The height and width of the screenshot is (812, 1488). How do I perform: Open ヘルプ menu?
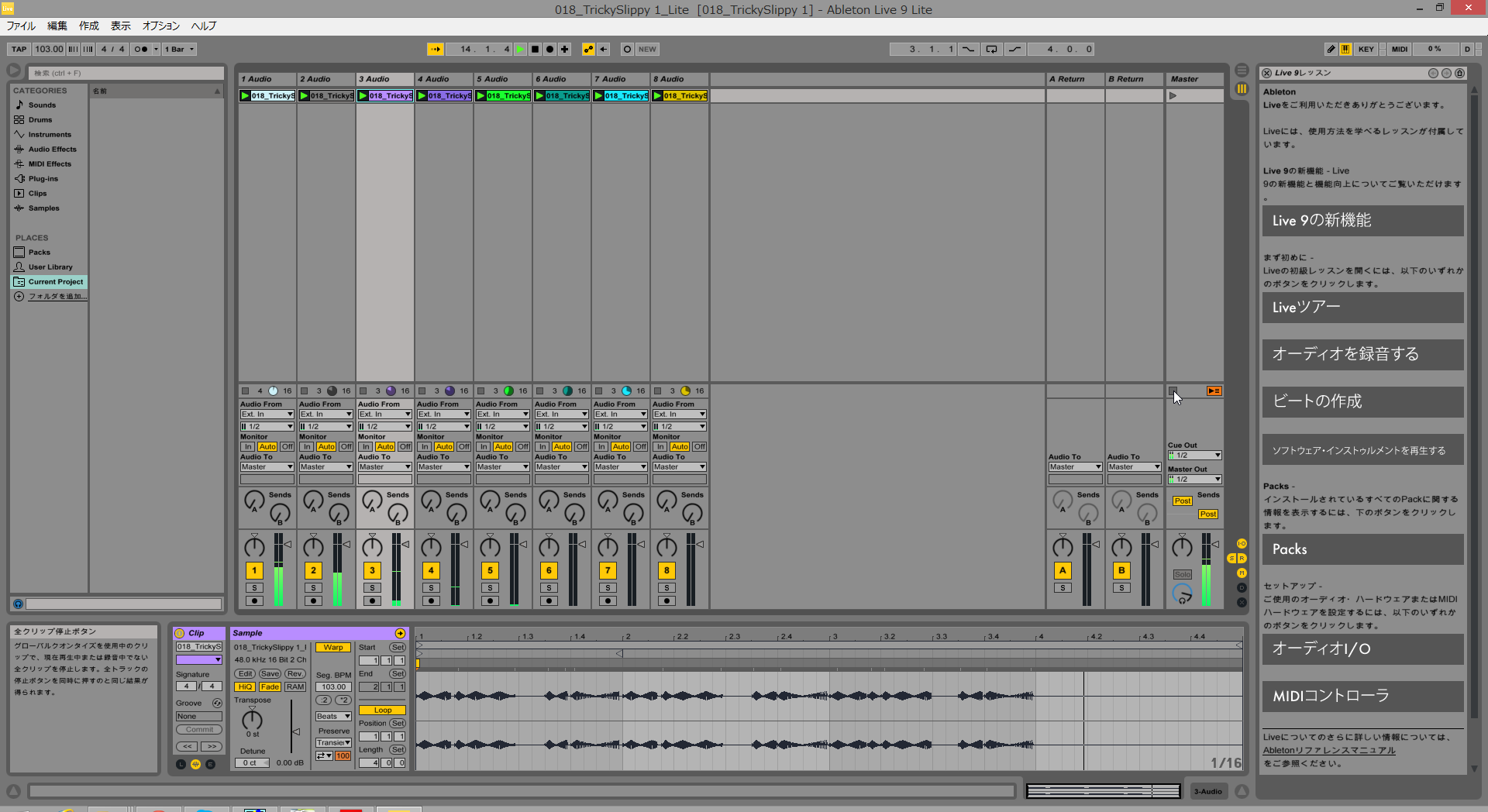click(x=204, y=26)
